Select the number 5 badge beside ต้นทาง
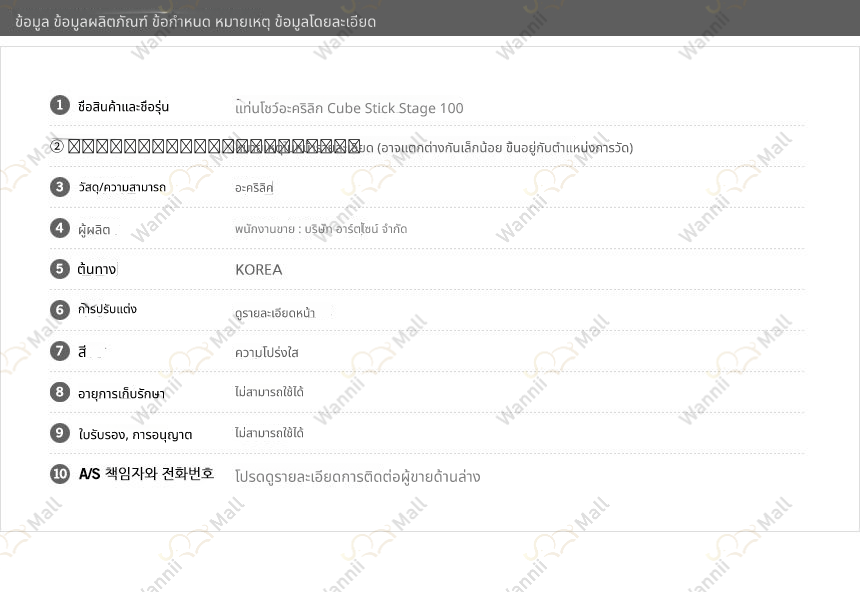 (x=60, y=269)
